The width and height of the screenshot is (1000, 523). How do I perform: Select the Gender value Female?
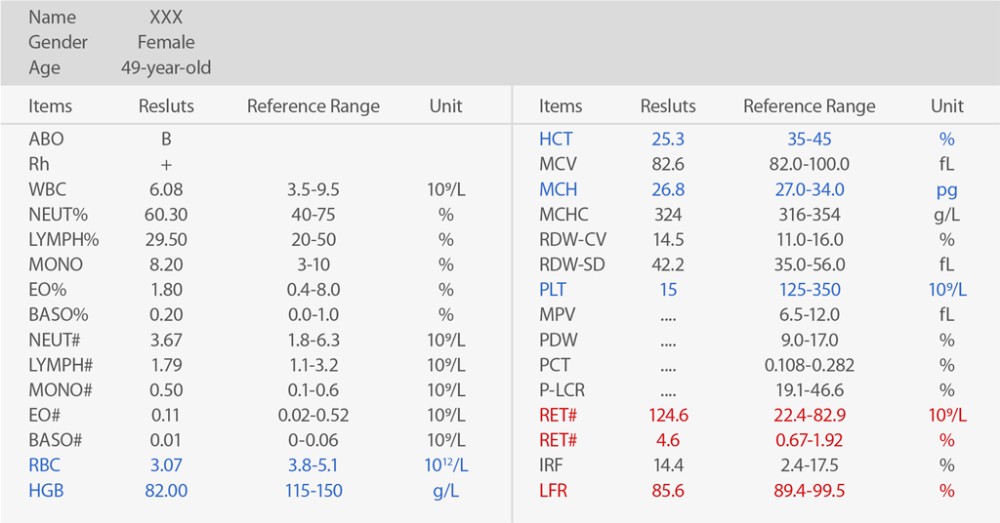[x=166, y=43]
